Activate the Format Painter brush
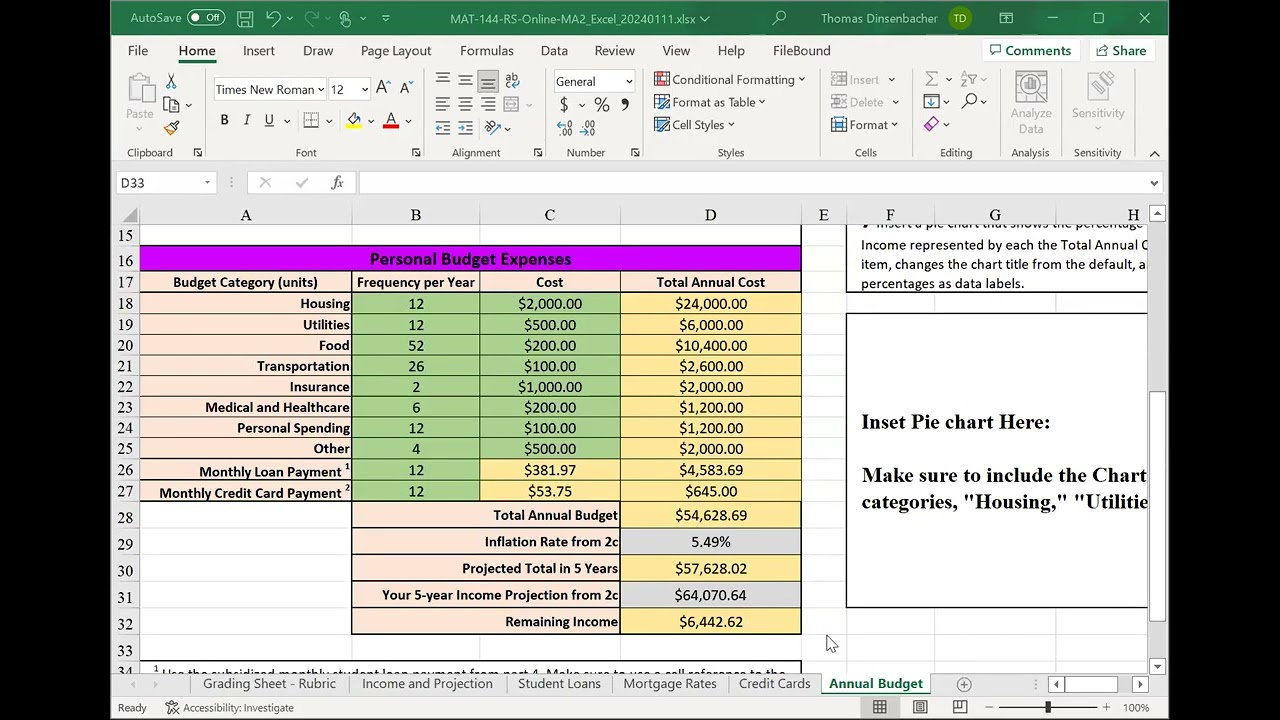Screen dimensions: 1280x720 (x=171, y=128)
